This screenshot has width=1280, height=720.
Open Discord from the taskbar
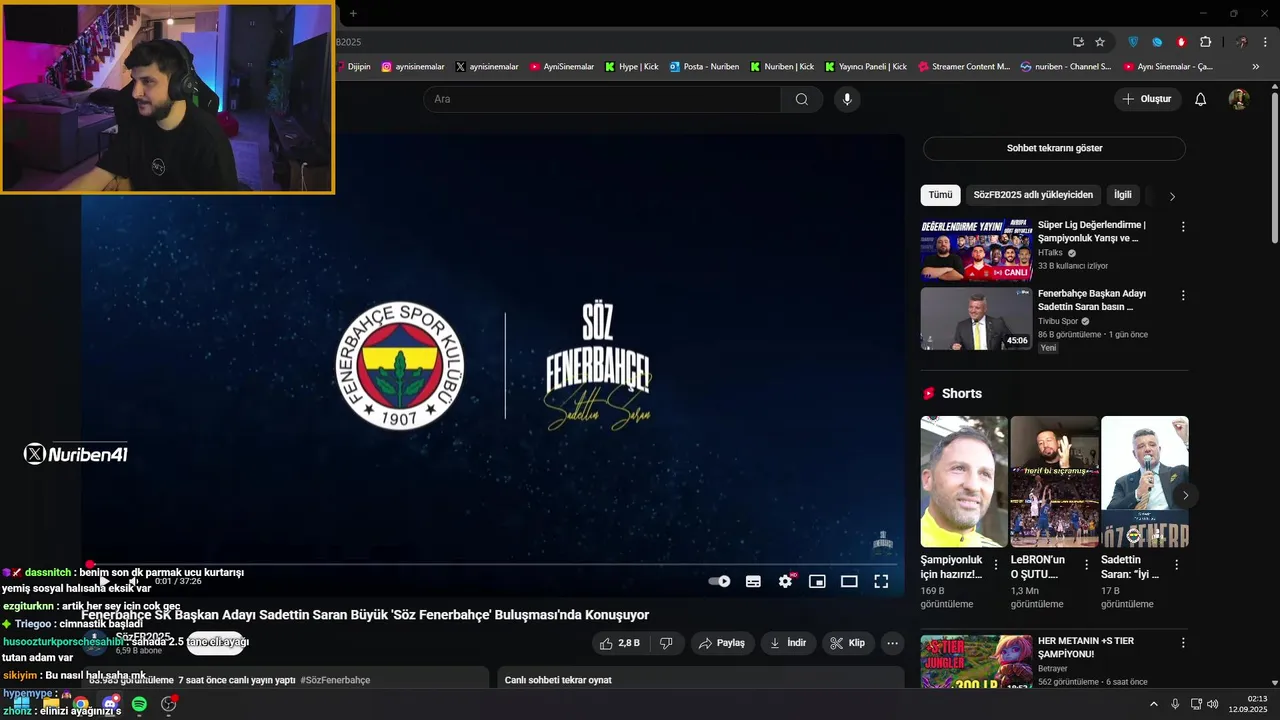pos(110,704)
